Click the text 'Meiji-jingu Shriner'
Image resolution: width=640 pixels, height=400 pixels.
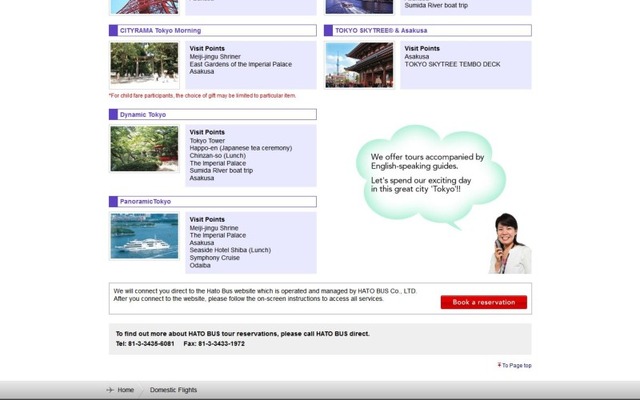point(215,57)
